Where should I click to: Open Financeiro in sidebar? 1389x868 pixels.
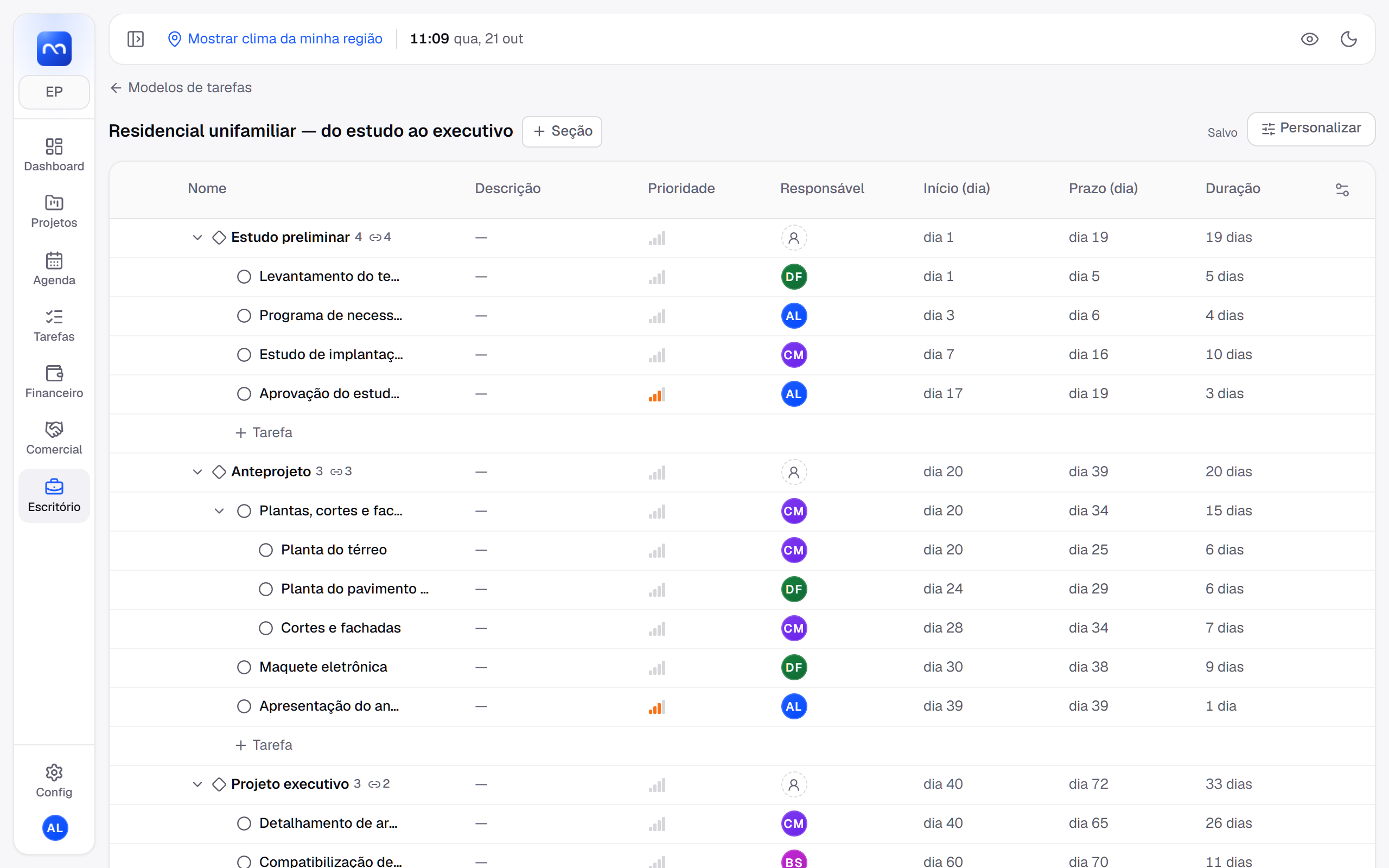tap(54, 382)
